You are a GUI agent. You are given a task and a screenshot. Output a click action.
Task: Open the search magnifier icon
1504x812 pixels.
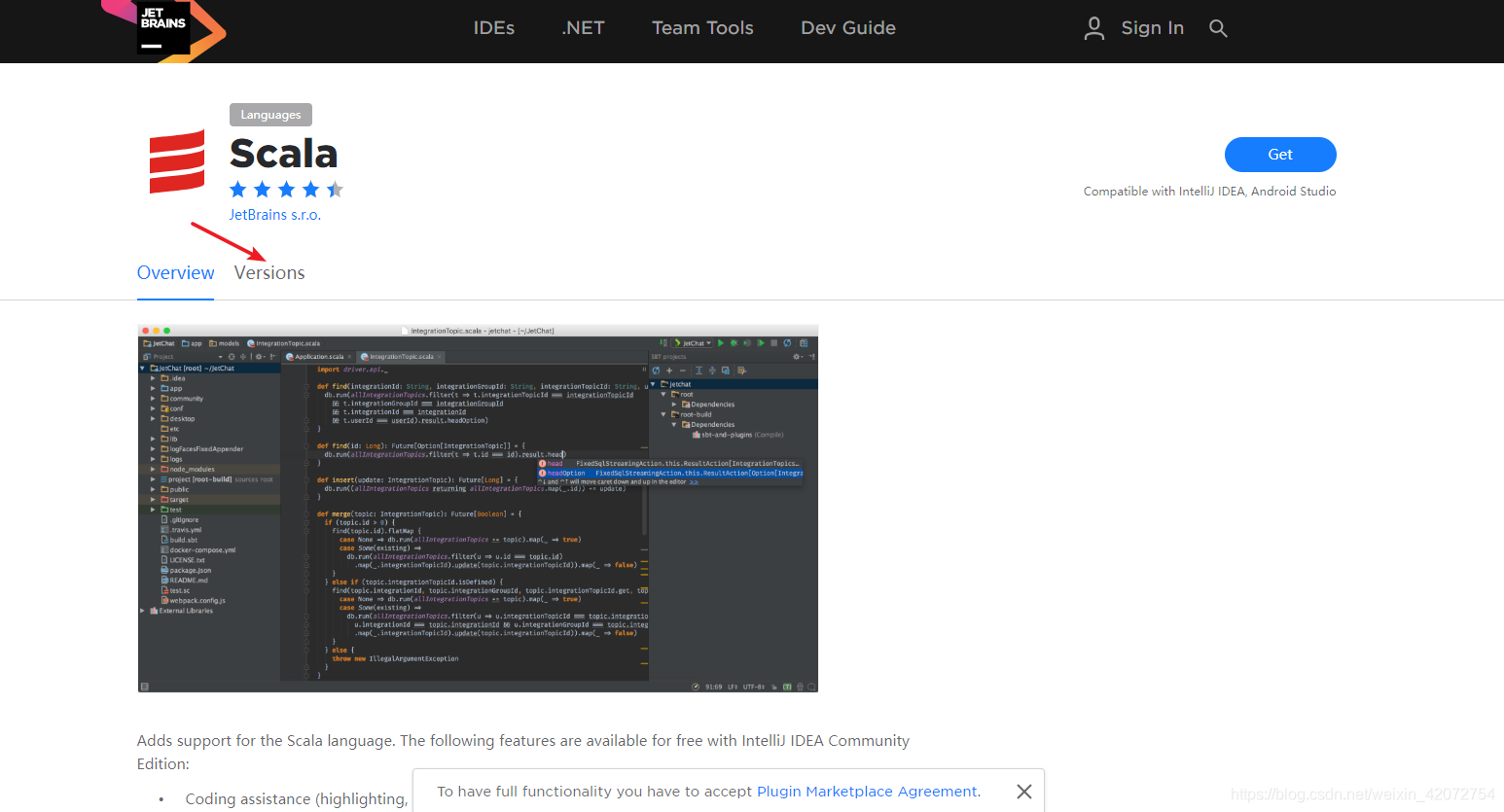click(1218, 28)
